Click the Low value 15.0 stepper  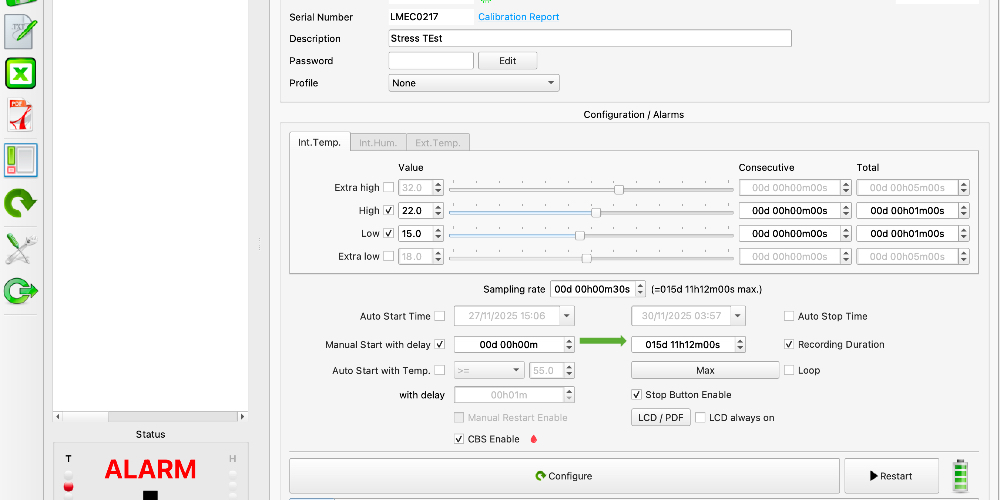point(438,233)
